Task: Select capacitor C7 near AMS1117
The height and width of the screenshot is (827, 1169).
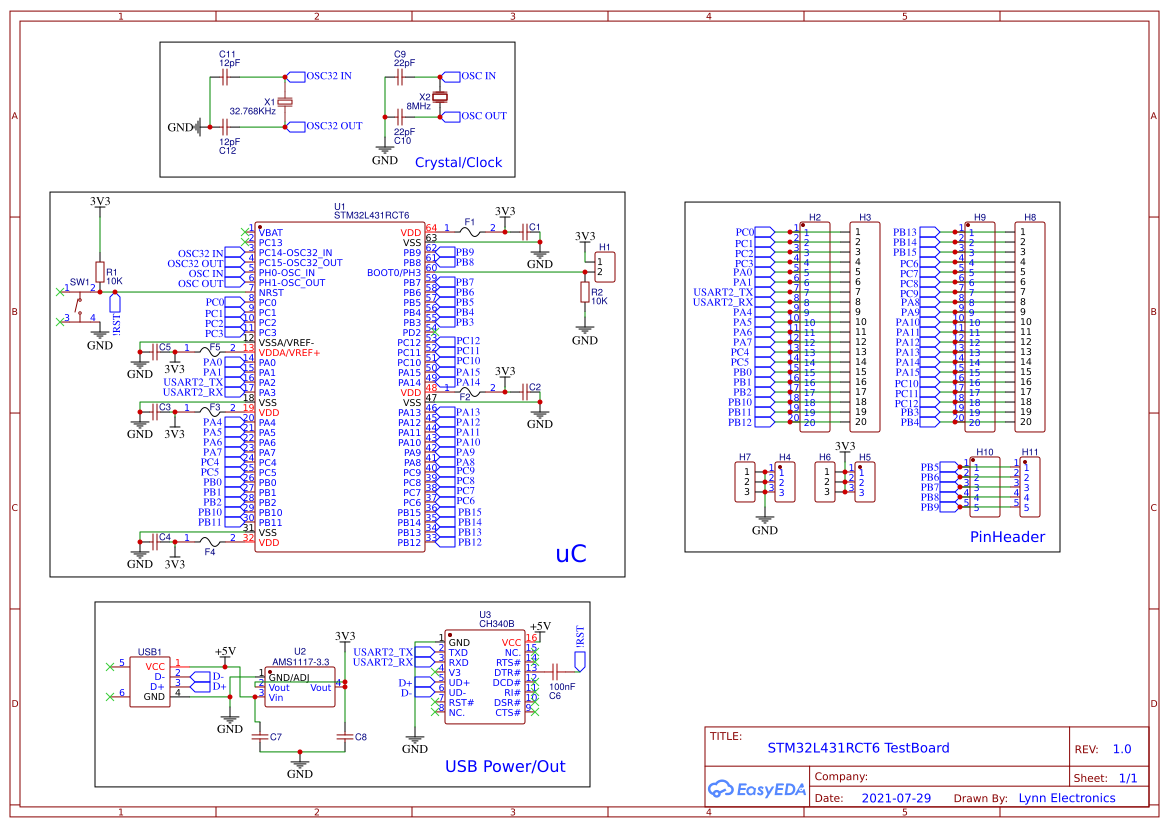Action: (x=259, y=737)
